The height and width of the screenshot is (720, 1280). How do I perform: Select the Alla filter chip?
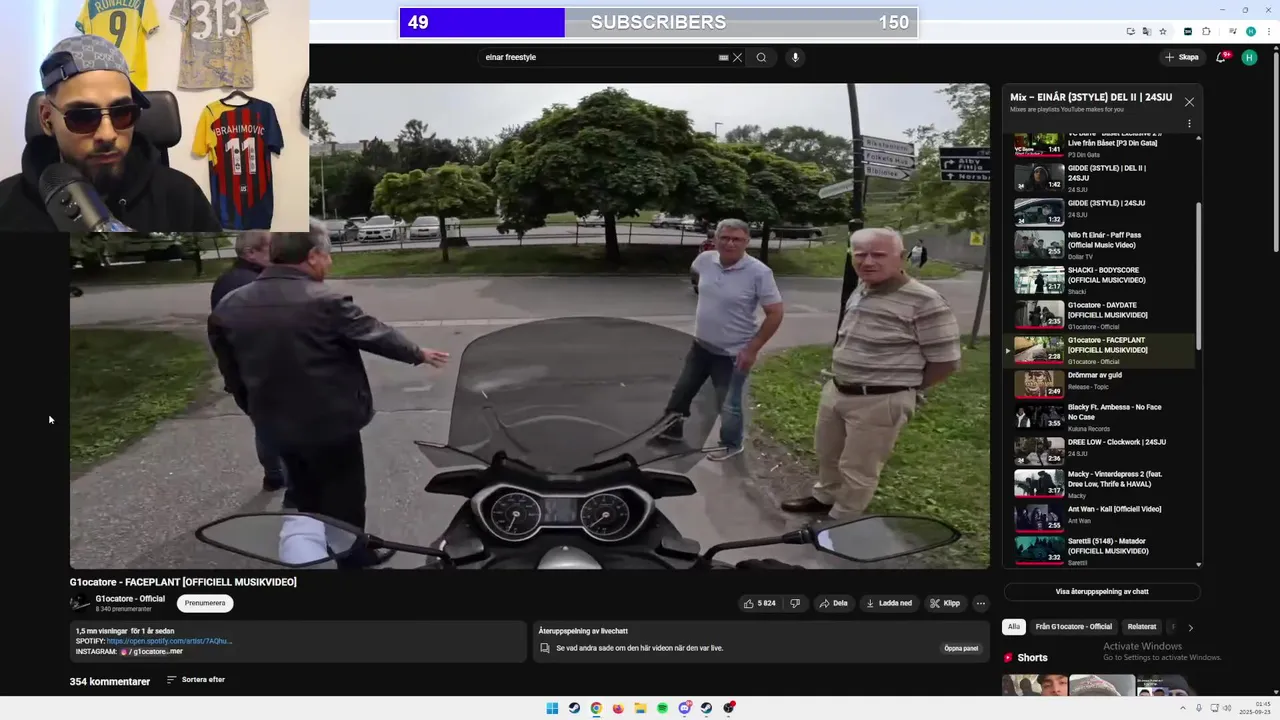click(x=1014, y=627)
